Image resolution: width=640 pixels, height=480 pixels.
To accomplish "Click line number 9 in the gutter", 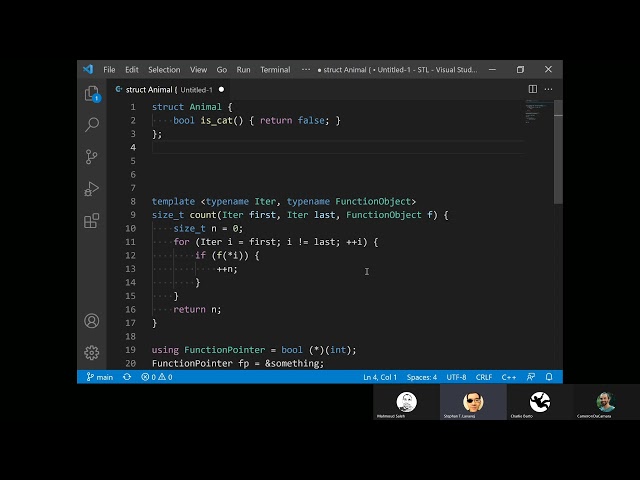I will pyautogui.click(x=133, y=215).
